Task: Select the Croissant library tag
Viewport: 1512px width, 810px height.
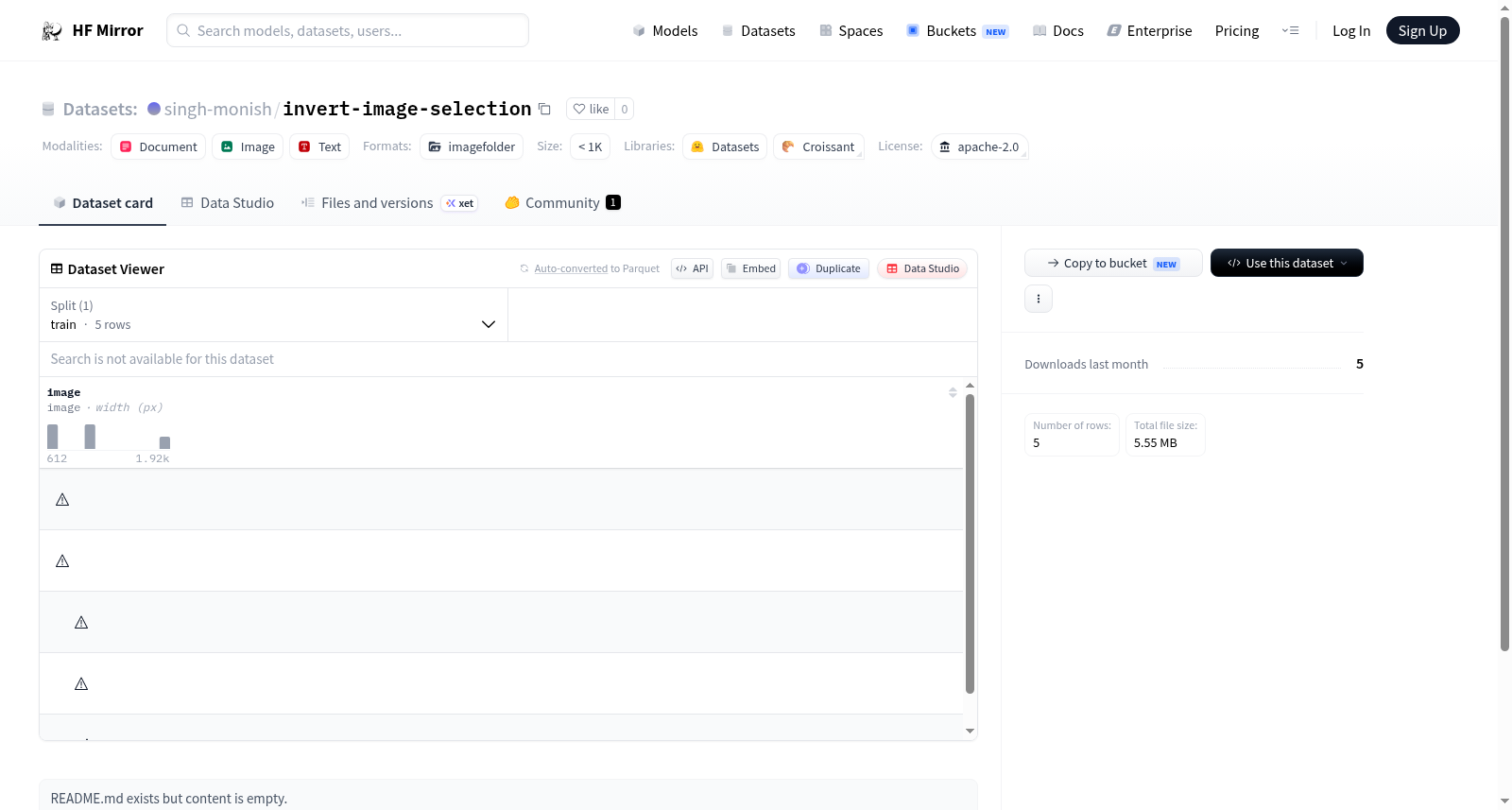Action: click(818, 146)
